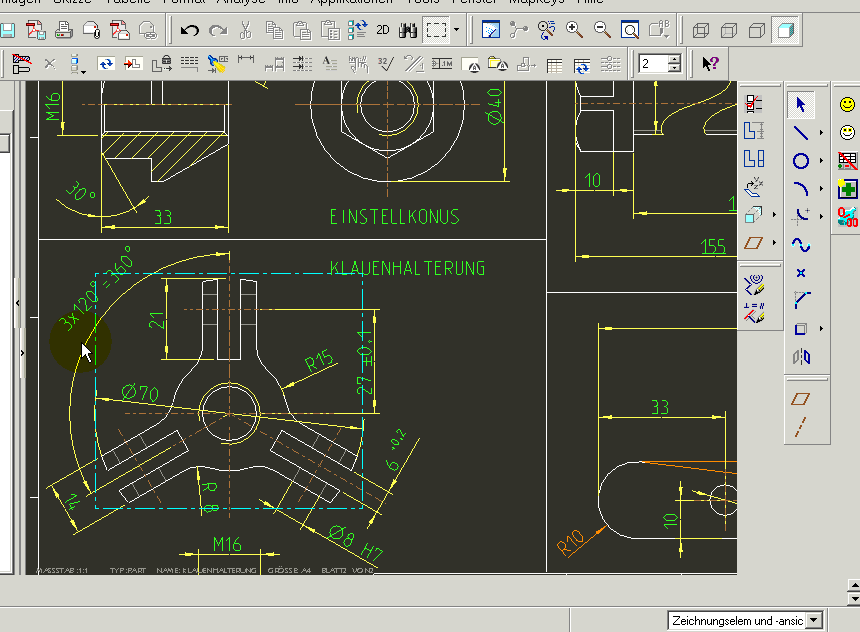
Task: Select the Line sketch tool
Action: pyautogui.click(x=801, y=132)
